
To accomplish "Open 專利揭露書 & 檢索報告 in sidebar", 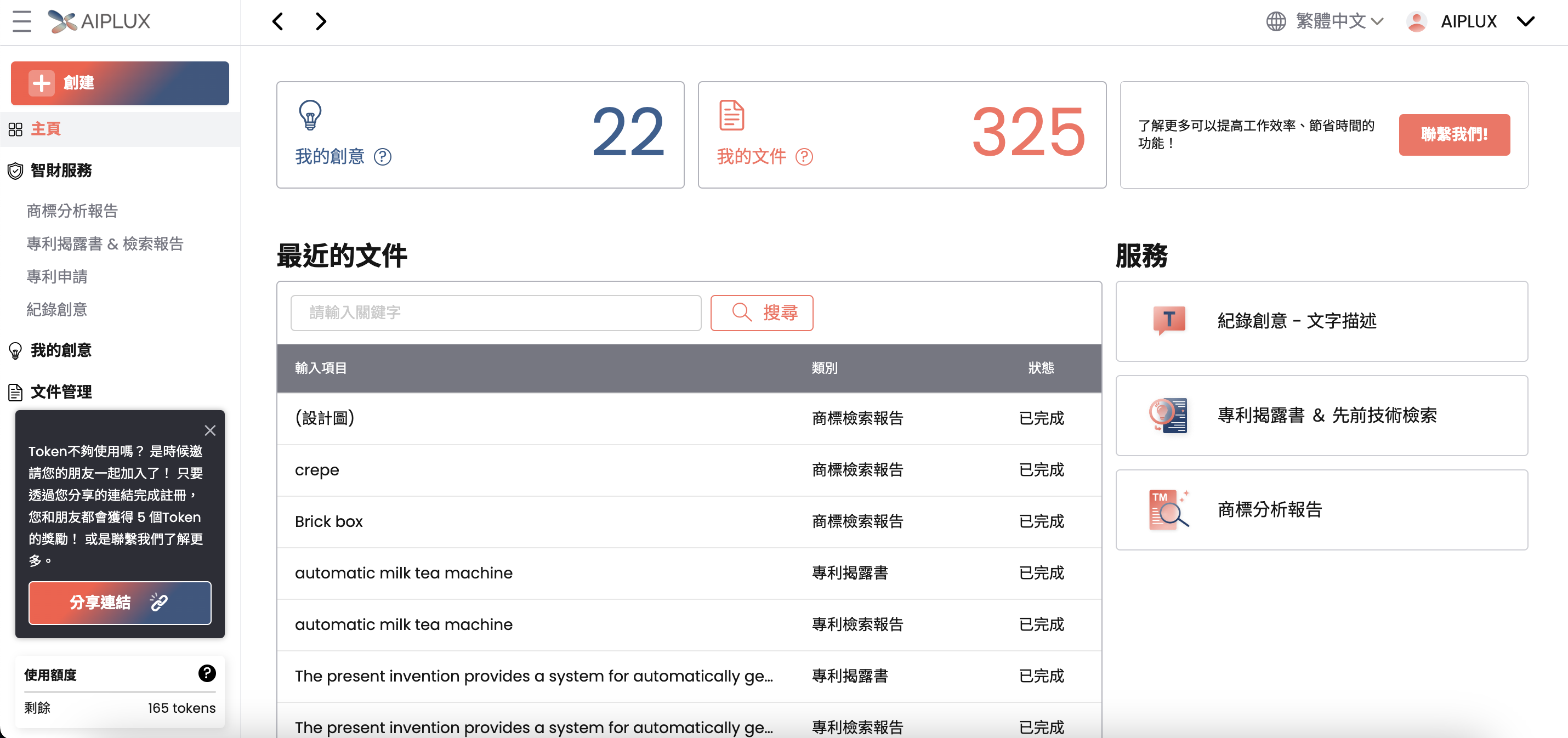I will click(105, 243).
